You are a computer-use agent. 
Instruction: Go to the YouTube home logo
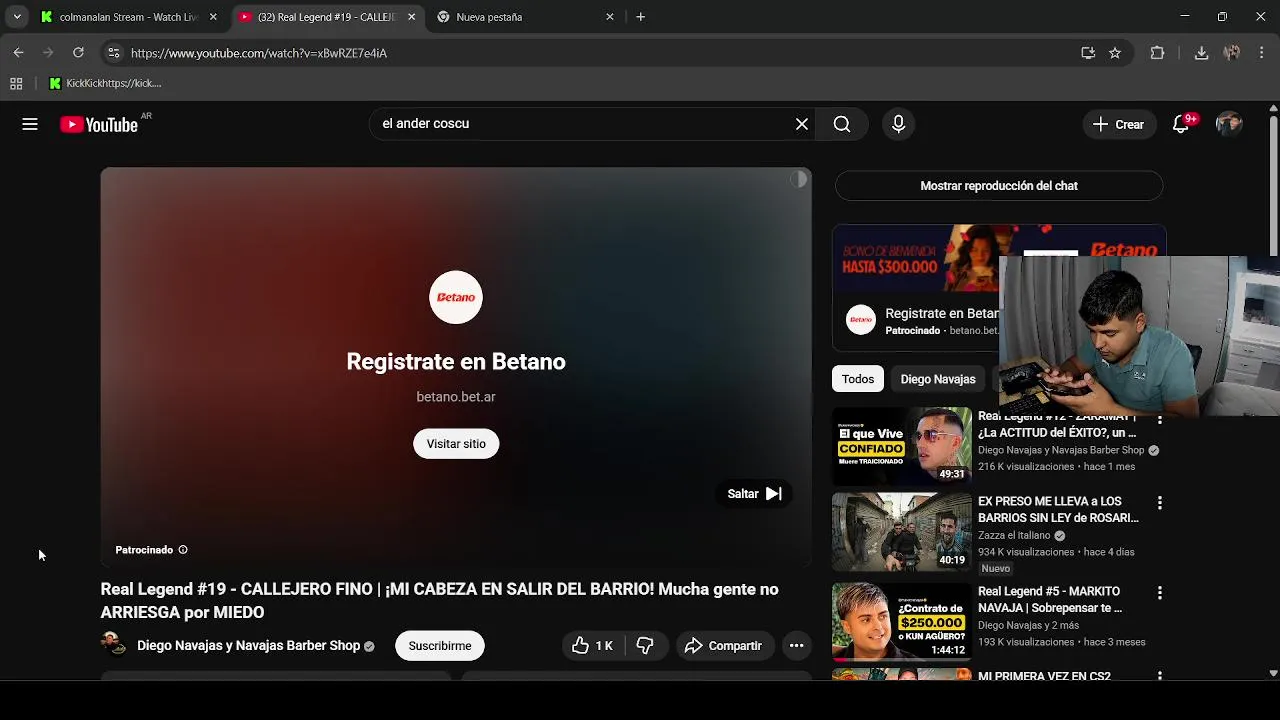(99, 124)
